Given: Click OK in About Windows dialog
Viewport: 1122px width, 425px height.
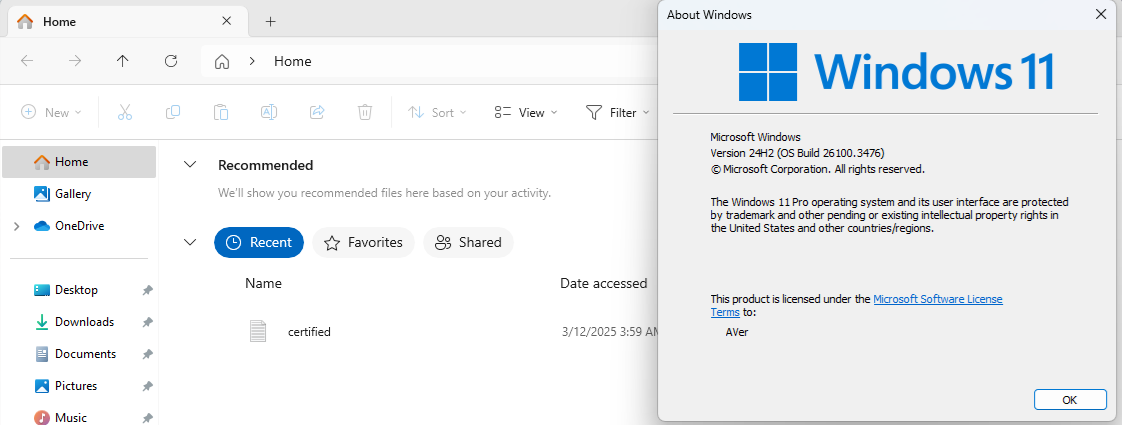Looking at the screenshot, I should pos(1069,400).
